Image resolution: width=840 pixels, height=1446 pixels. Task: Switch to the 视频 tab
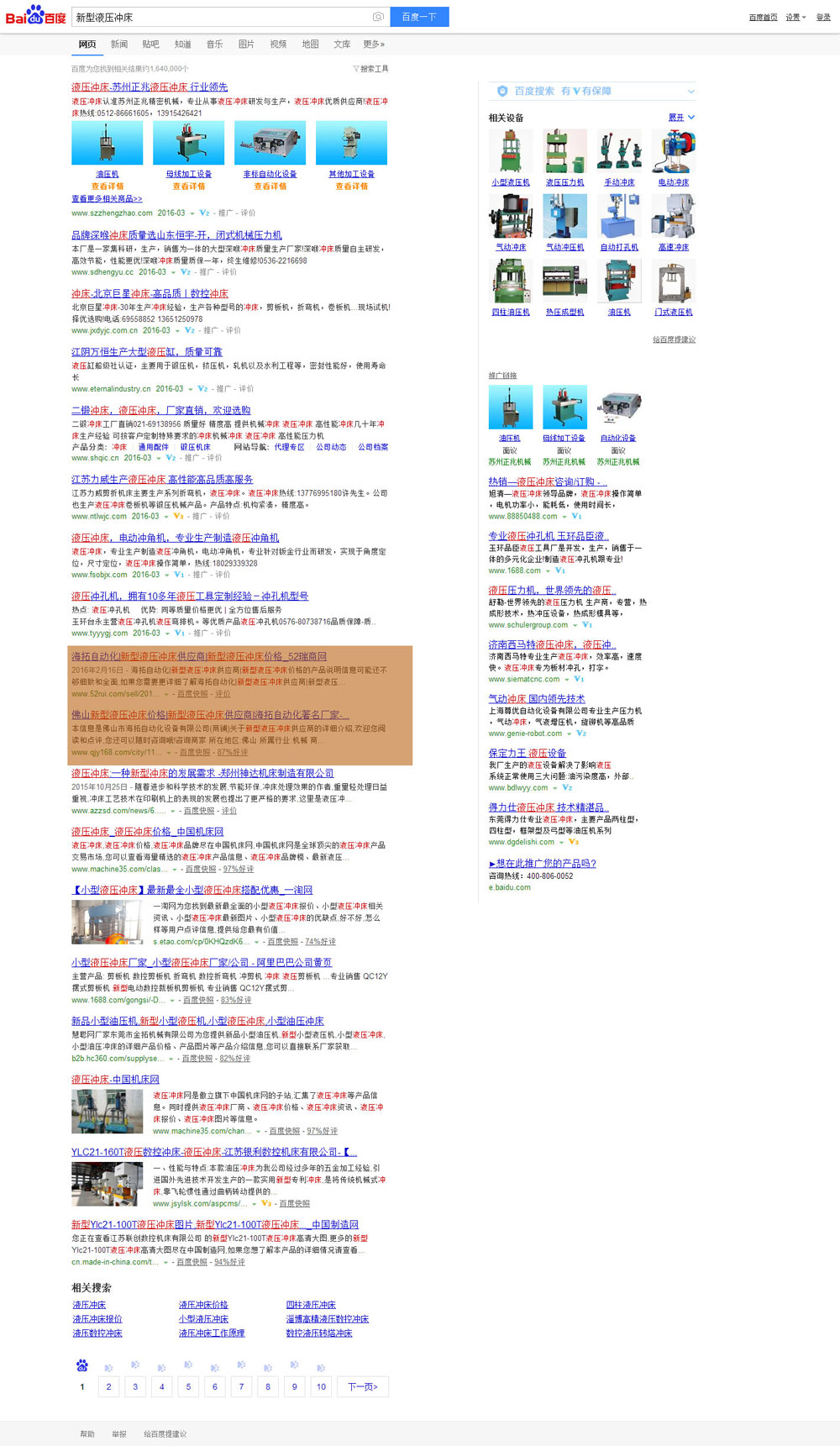(x=278, y=45)
